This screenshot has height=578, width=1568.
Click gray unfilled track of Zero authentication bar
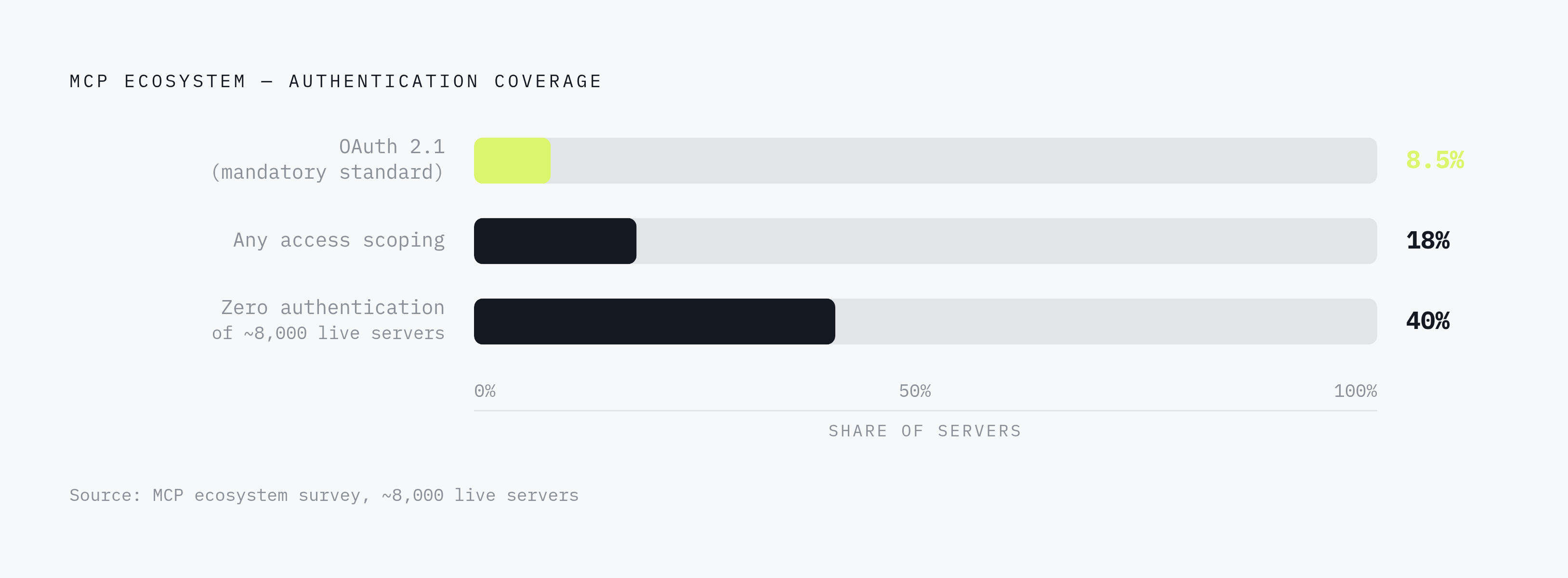[x=1106, y=321]
